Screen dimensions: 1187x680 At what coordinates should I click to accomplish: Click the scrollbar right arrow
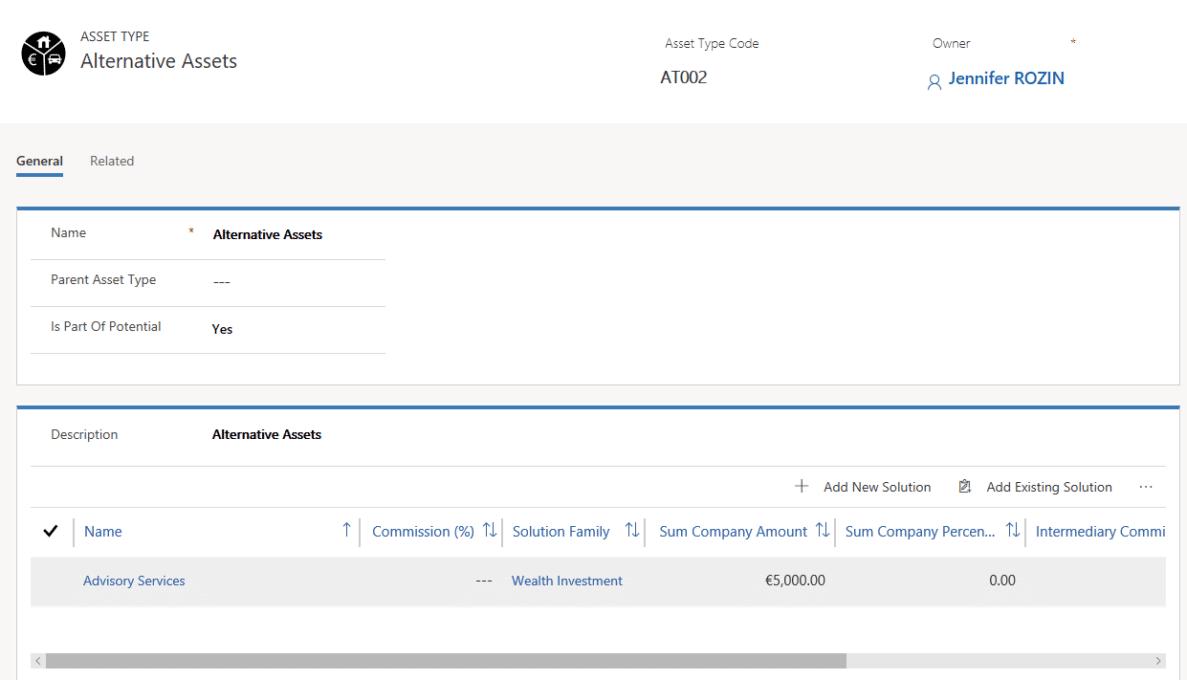coord(1158,661)
